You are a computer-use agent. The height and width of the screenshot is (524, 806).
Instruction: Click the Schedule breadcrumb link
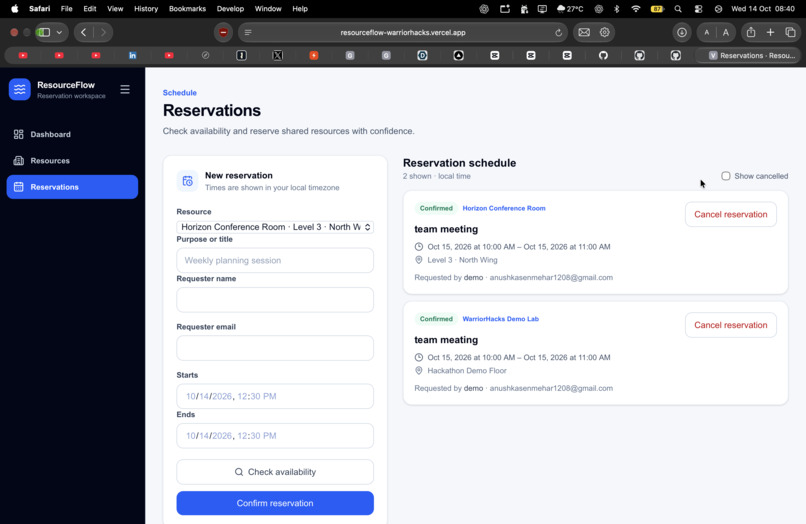[x=179, y=93]
